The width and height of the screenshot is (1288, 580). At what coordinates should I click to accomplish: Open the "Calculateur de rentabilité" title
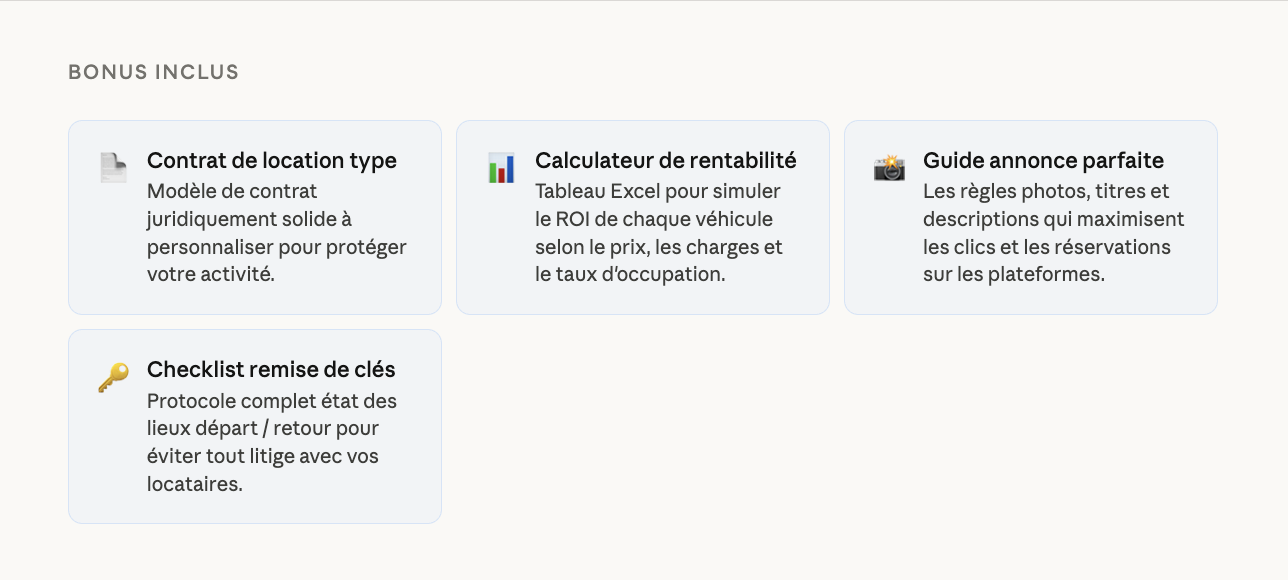pos(665,161)
